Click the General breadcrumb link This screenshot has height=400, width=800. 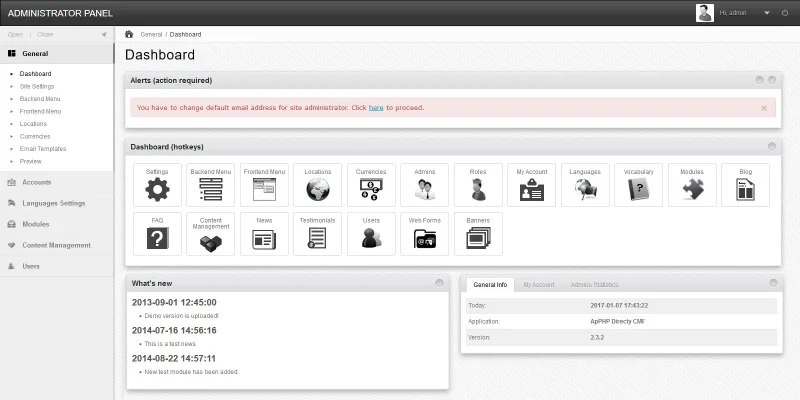pyautogui.click(x=151, y=35)
